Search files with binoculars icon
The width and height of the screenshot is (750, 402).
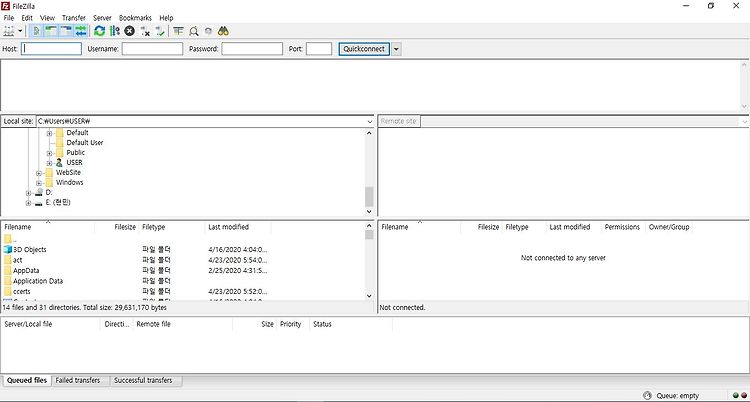point(223,31)
